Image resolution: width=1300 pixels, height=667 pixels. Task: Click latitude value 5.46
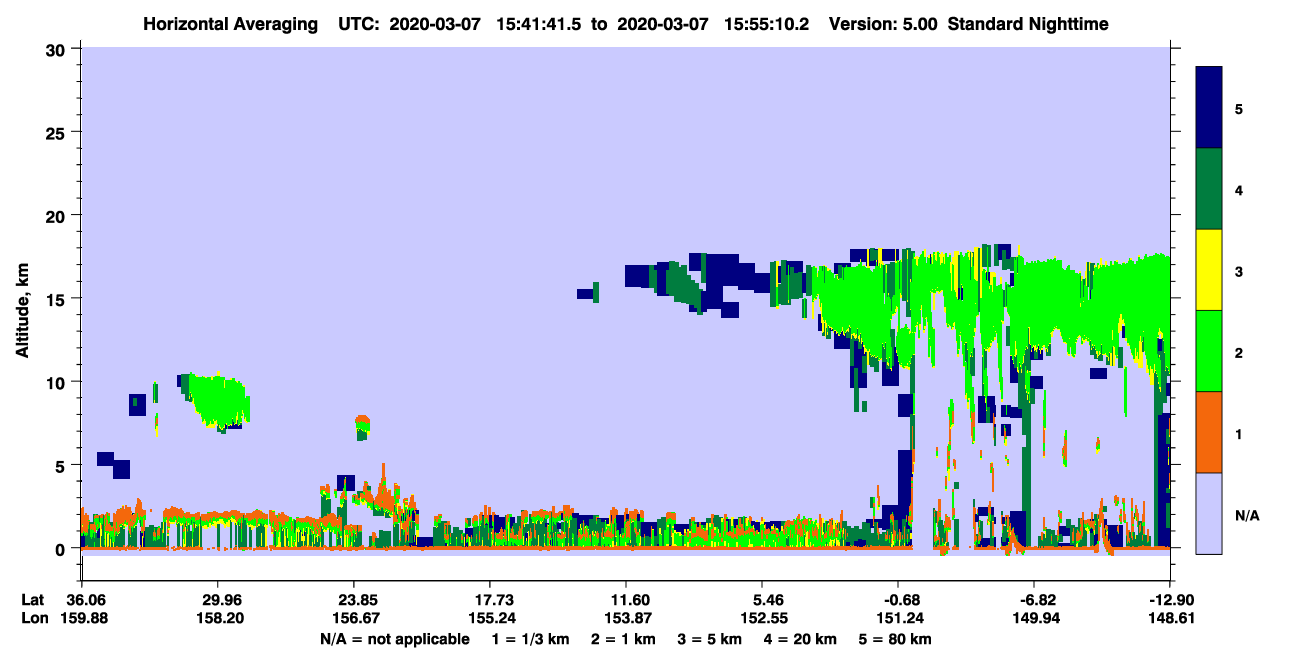coord(762,600)
